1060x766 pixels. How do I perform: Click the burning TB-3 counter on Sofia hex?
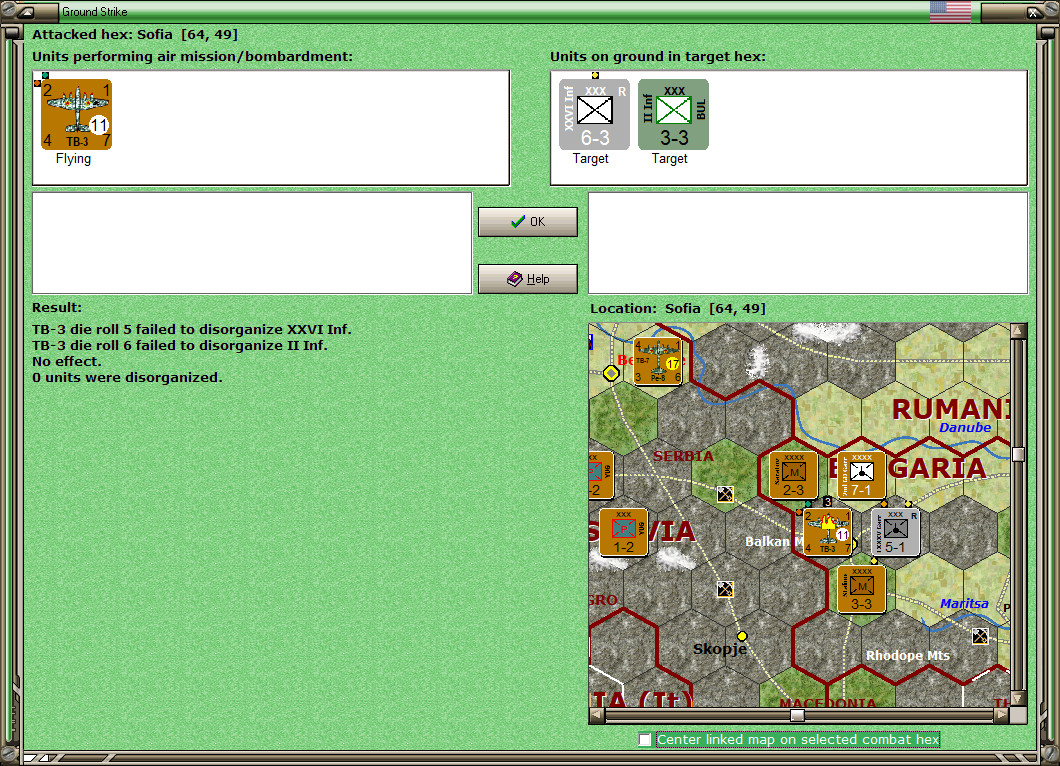[827, 532]
